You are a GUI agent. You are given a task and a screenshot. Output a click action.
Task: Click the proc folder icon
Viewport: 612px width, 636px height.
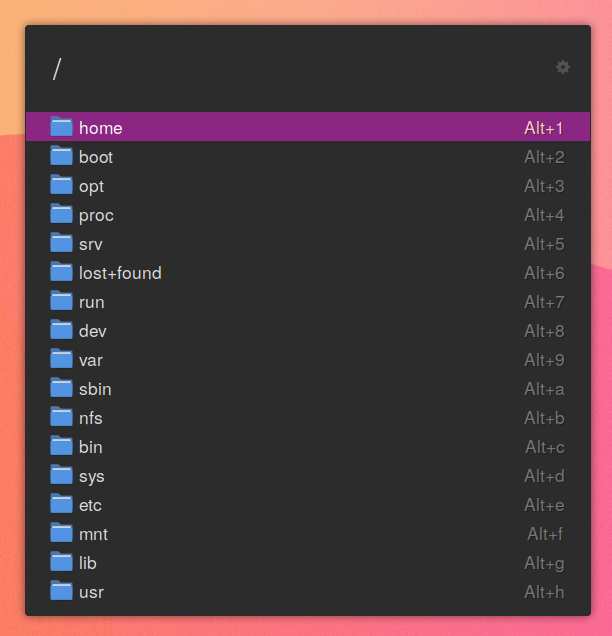[61, 214]
